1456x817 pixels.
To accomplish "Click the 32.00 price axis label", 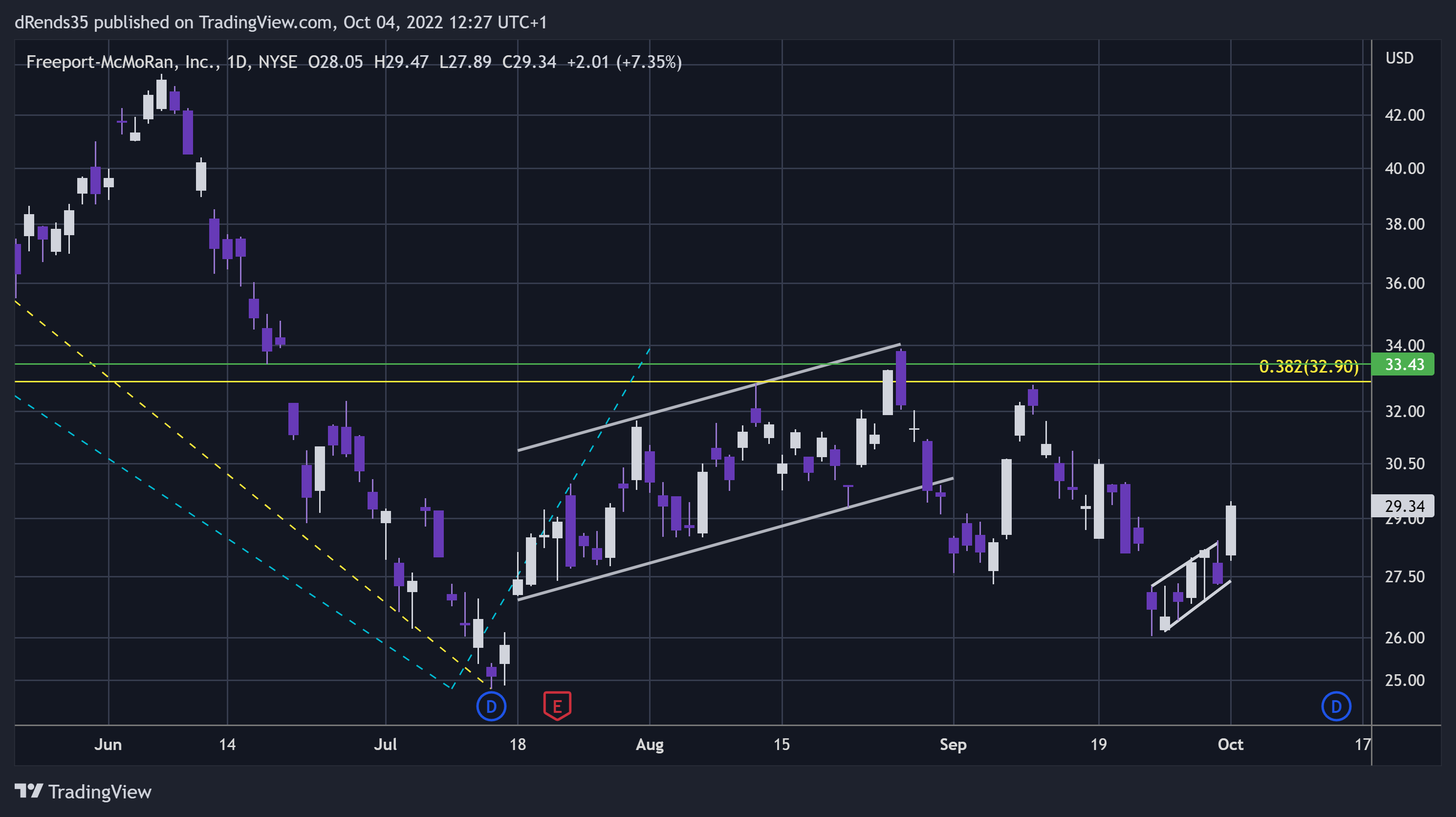I will tap(1405, 412).
